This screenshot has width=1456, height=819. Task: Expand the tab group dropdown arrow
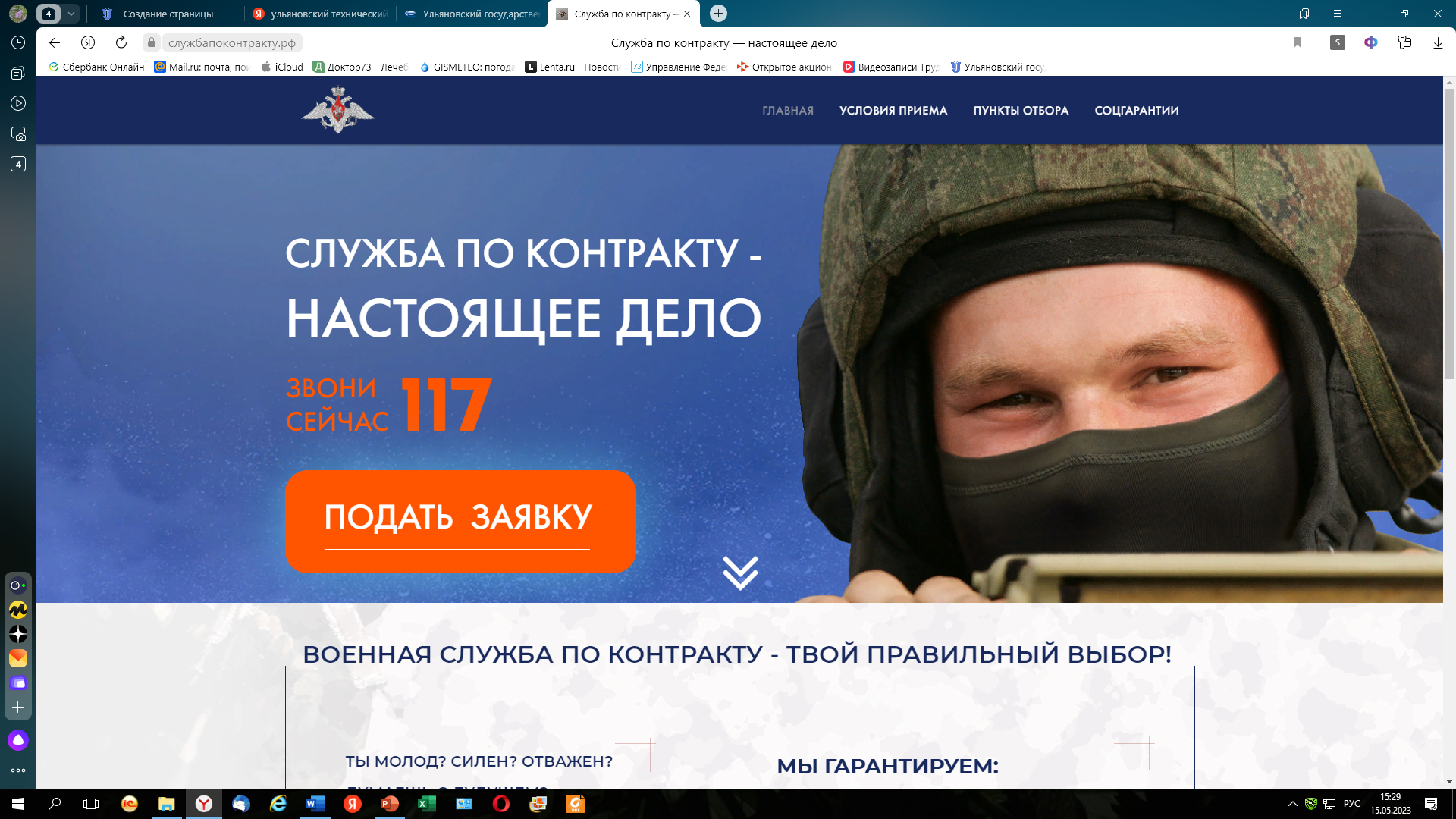tap(71, 14)
